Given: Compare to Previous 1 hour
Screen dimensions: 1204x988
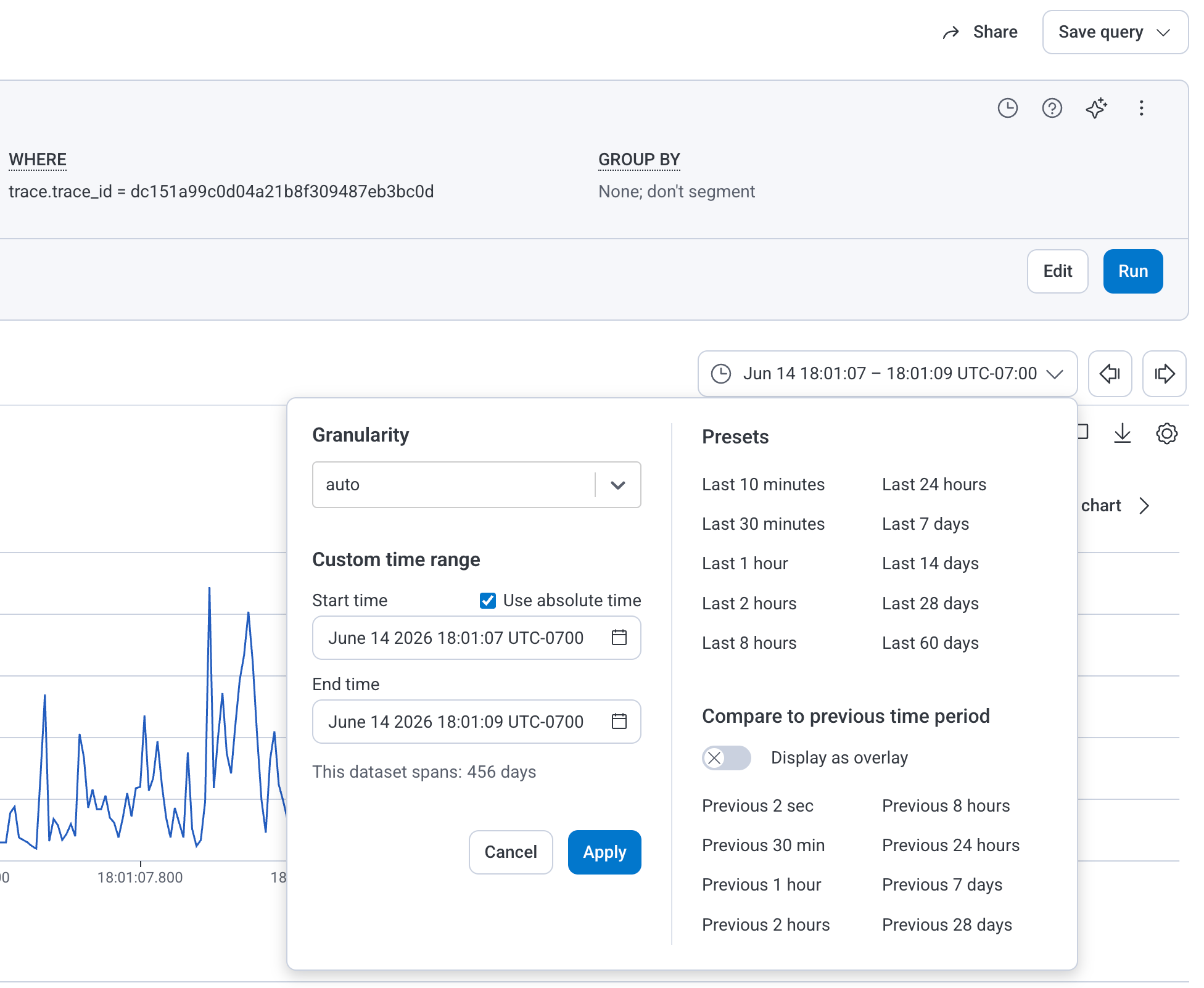Looking at the screenshot, I should [761, 885].
